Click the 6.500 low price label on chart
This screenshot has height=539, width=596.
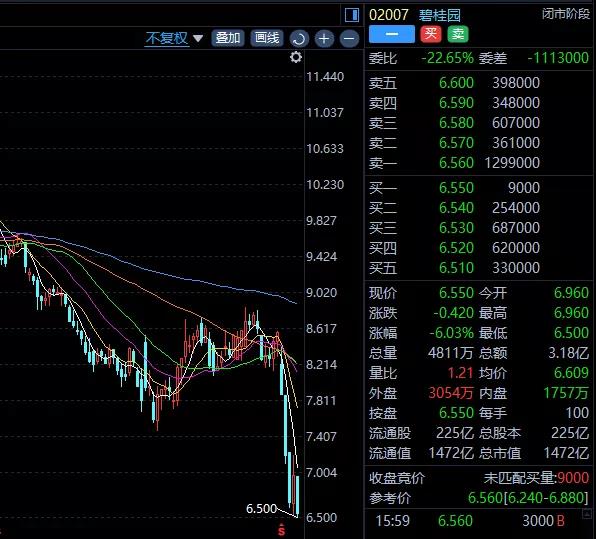point(262,509)
